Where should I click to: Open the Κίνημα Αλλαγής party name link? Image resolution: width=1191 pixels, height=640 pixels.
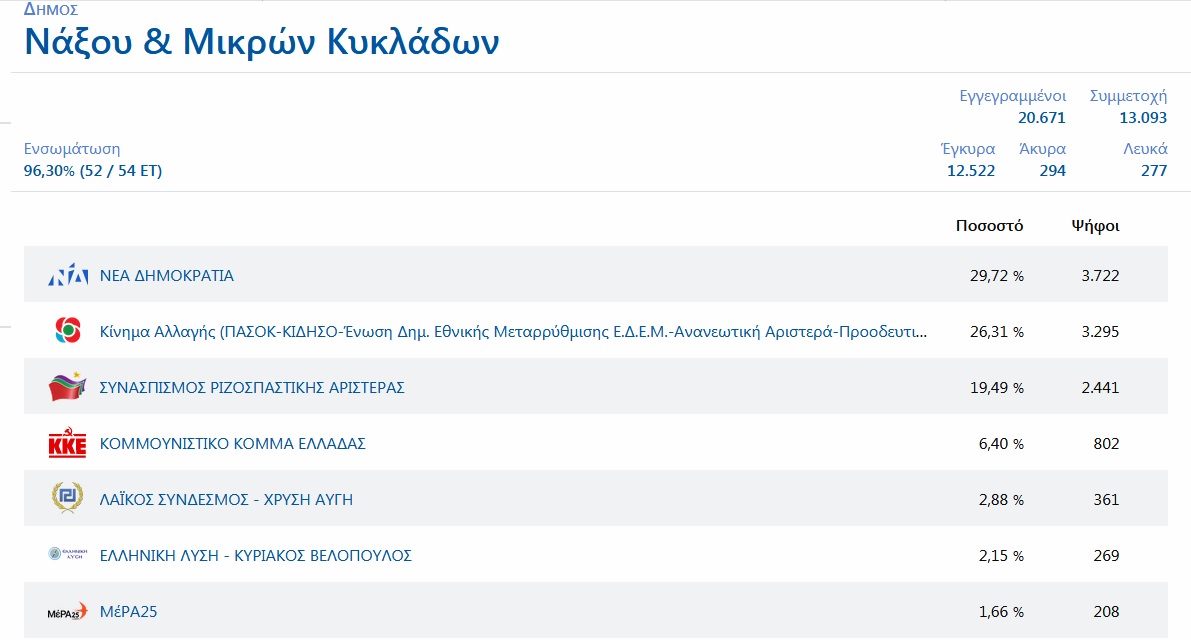(513, 332)
